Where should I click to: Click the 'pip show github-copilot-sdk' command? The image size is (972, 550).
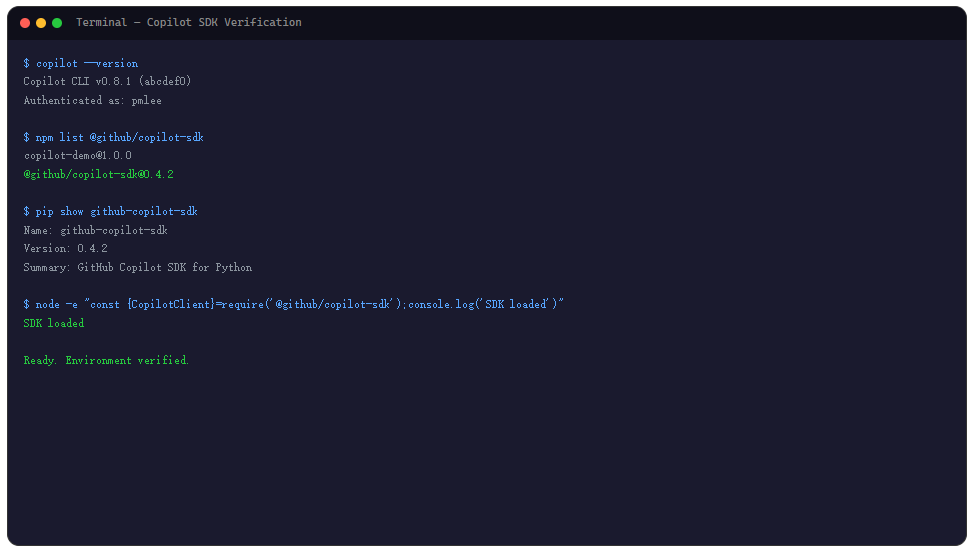point(110,211)
